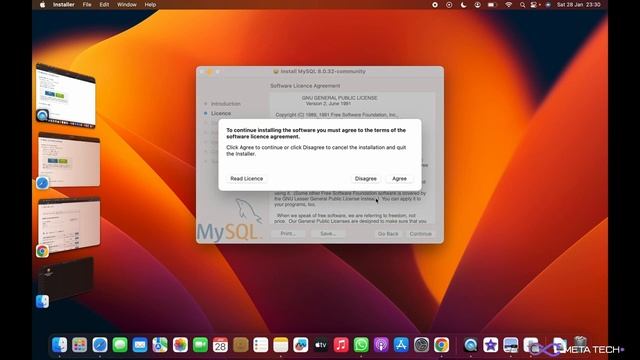Click the Agree button in the licence dialog

(399, 178)
